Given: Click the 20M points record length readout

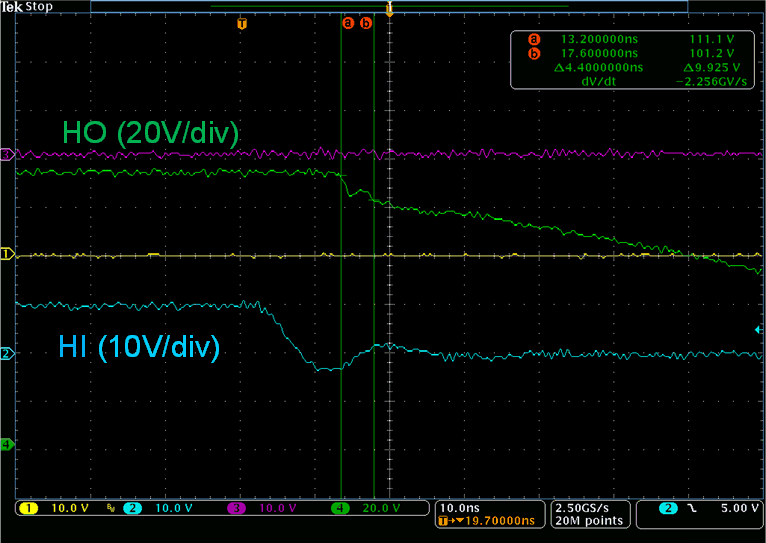Looking at the screenshot, I should pos(590,521).
